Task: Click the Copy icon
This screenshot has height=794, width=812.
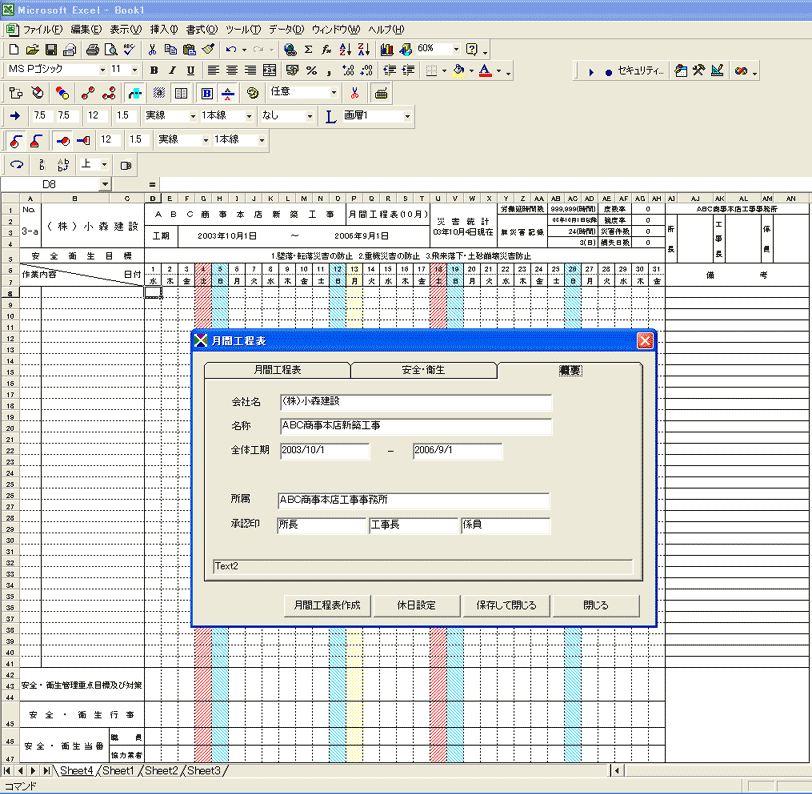Action: pos(170,49)
